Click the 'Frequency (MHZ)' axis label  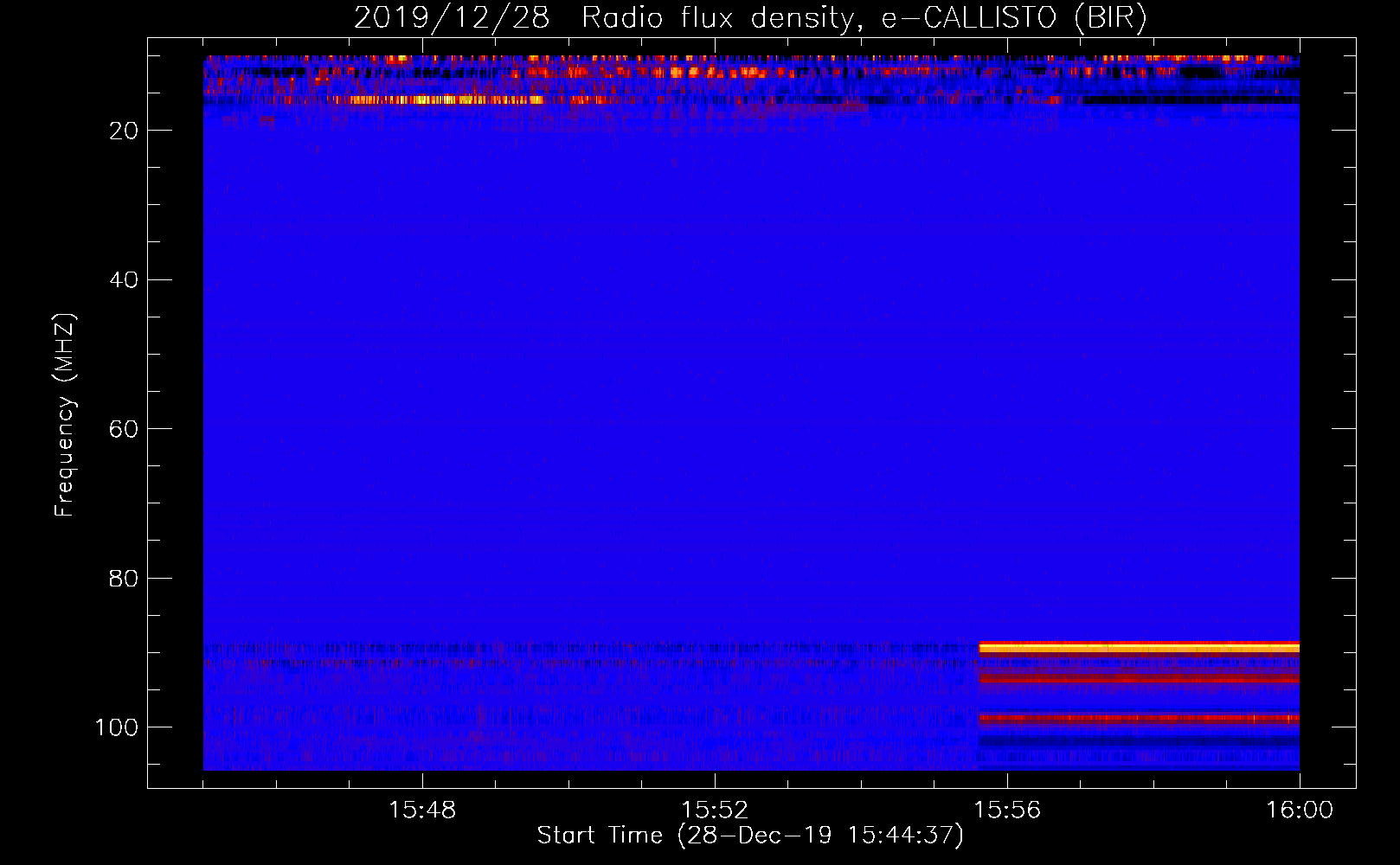(x=65, y=415)
